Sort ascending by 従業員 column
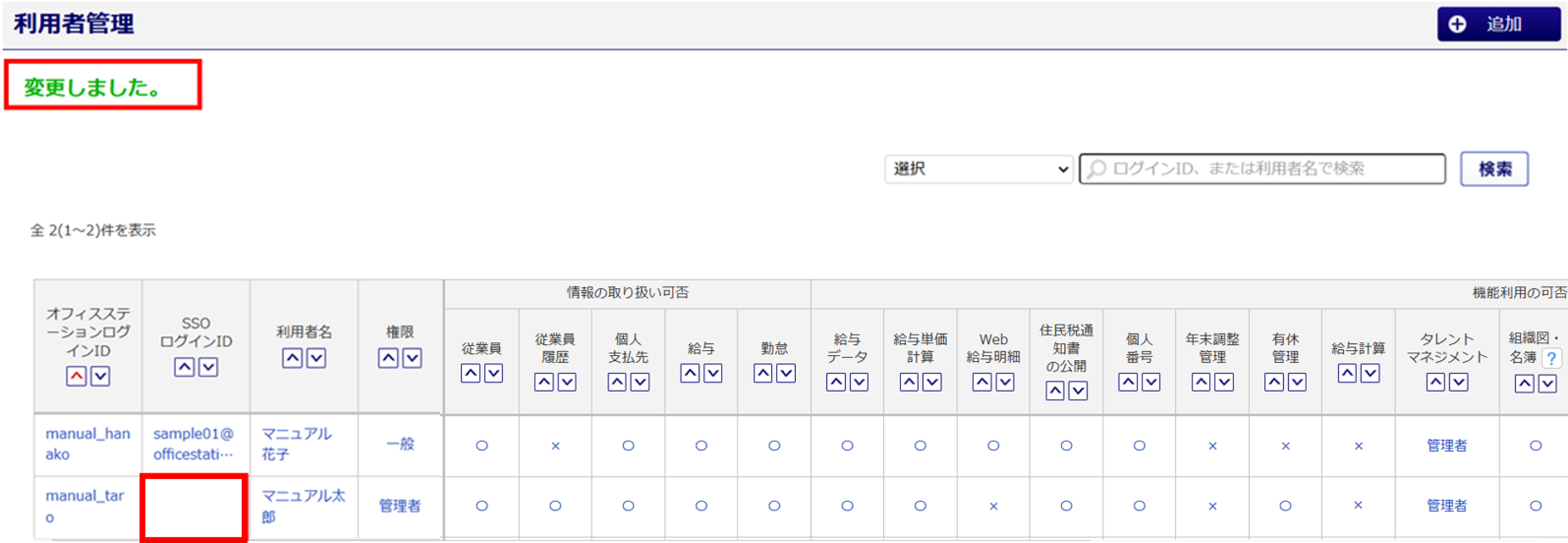 tap(470, 373)
